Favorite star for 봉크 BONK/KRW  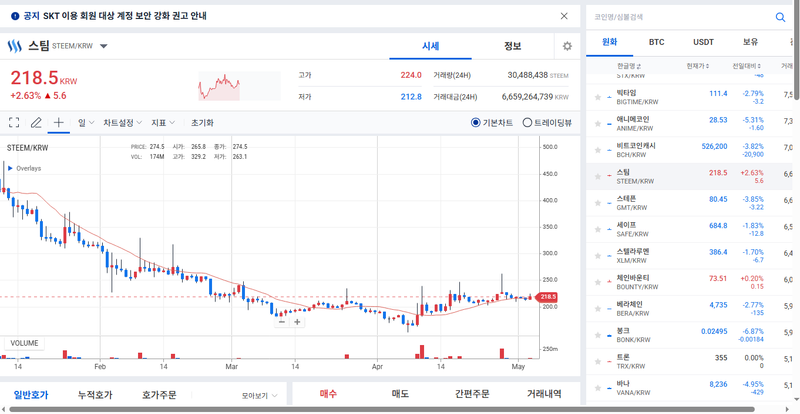(597, 336)
